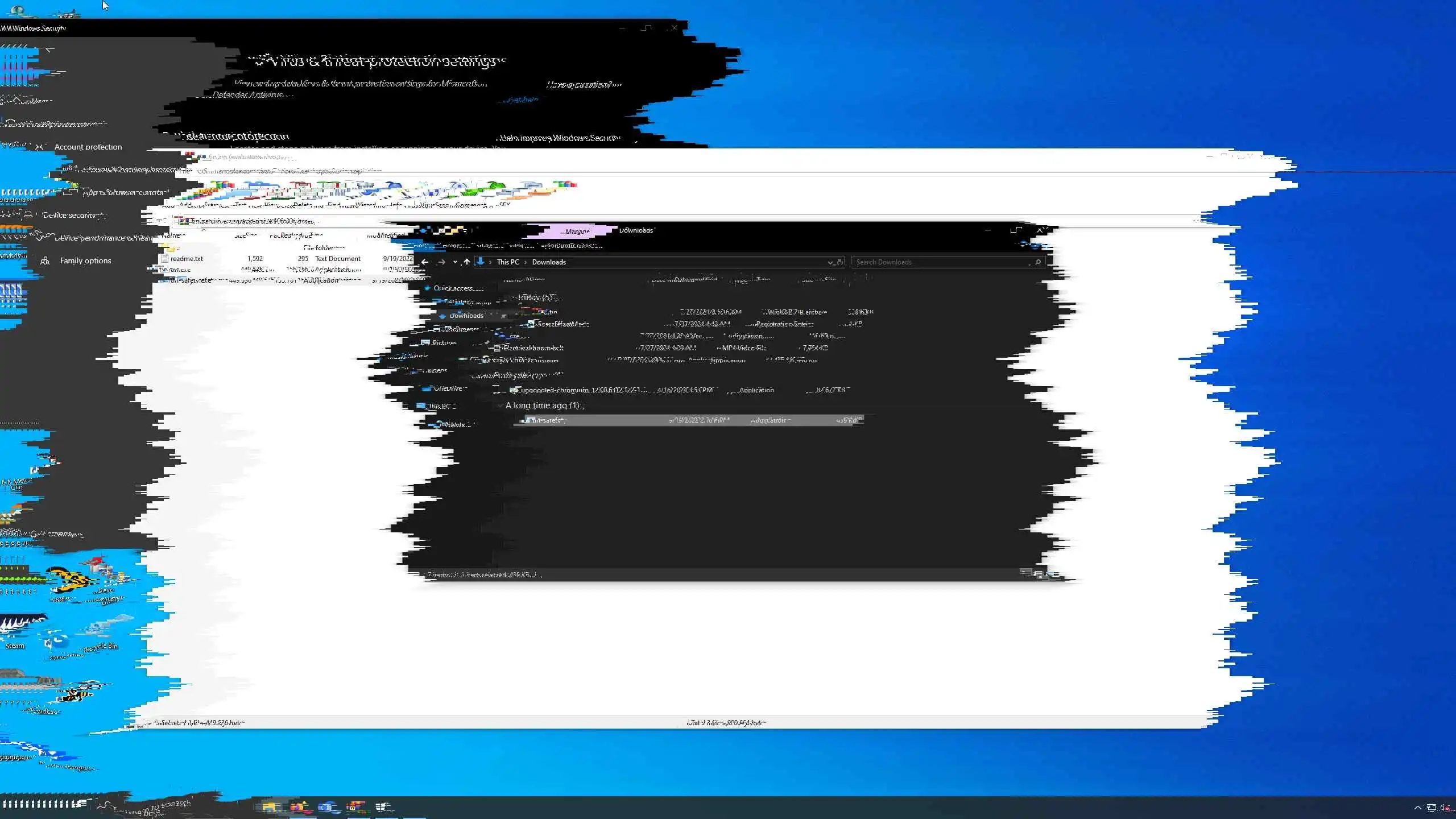Select readme.txt in the archive list

coord(187,259)
